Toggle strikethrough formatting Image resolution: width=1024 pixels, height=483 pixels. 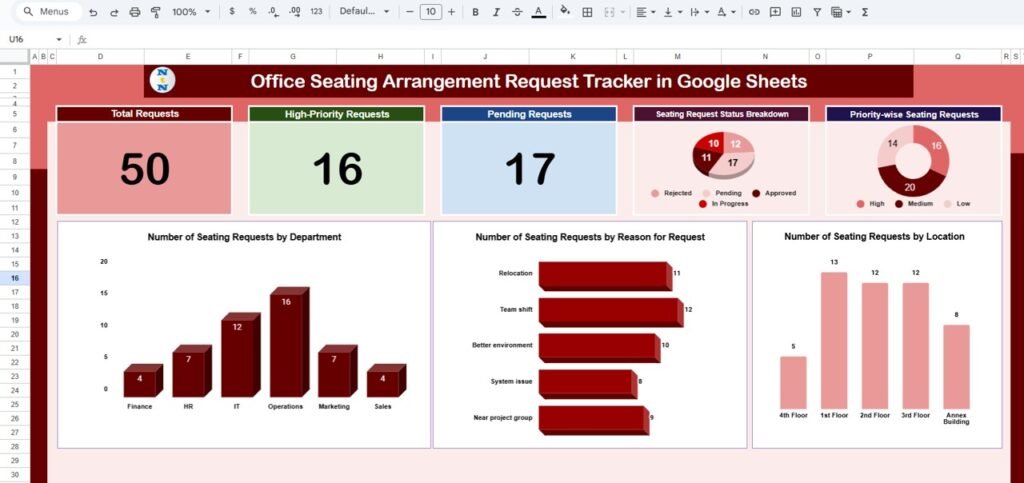click(517, 12)
